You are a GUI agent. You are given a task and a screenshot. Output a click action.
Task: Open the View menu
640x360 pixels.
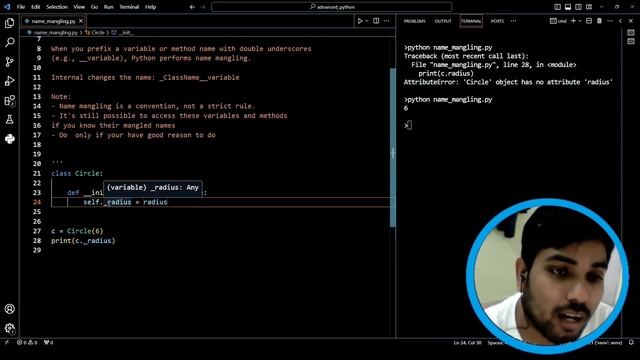[x=79, y=7]
